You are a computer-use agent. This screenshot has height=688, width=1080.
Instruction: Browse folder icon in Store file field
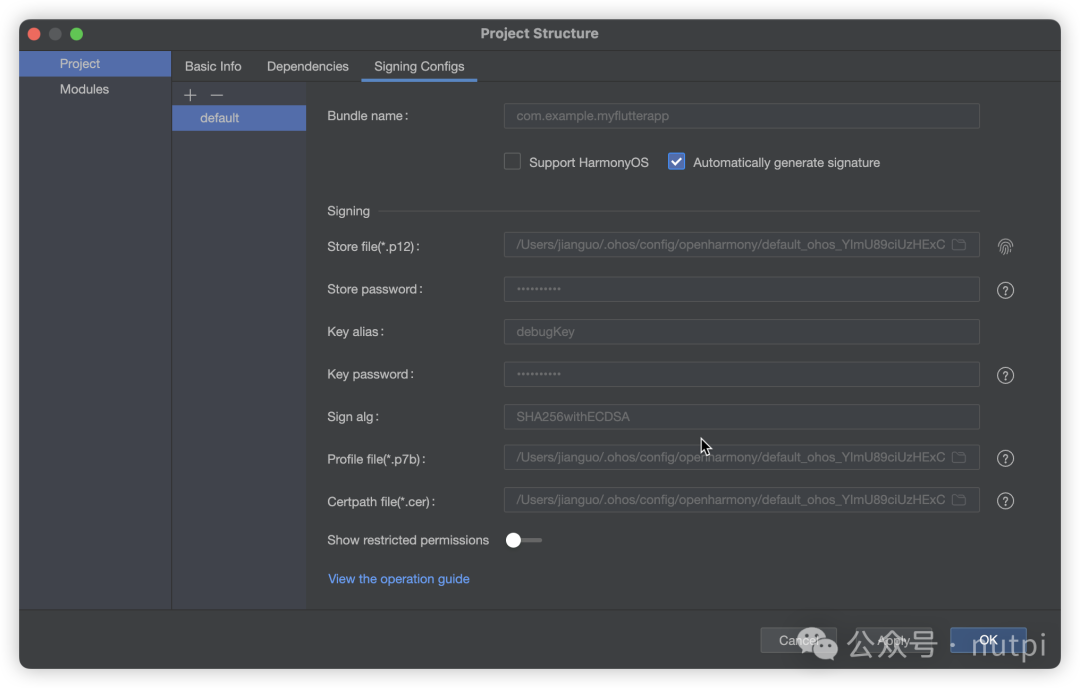coord(959,245)
